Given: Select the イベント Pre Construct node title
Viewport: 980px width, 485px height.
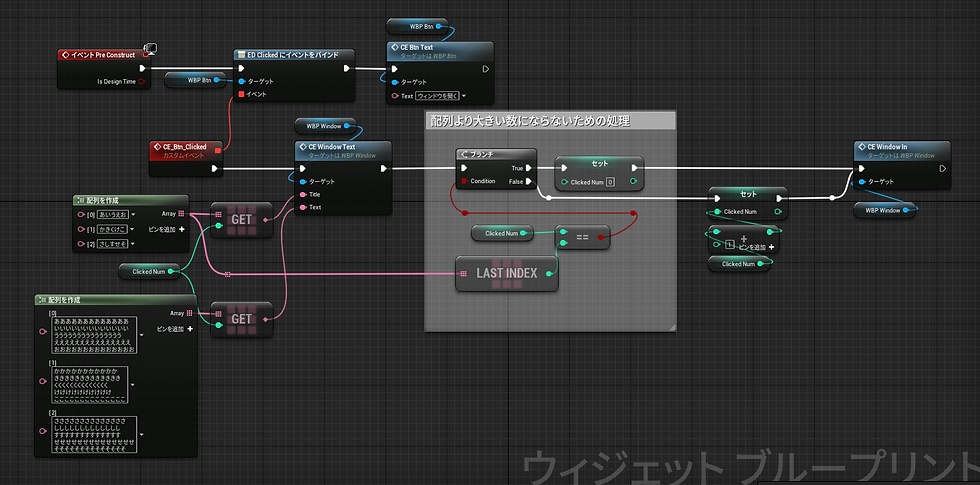Looking at the screenshot, I should coord(102,55).
